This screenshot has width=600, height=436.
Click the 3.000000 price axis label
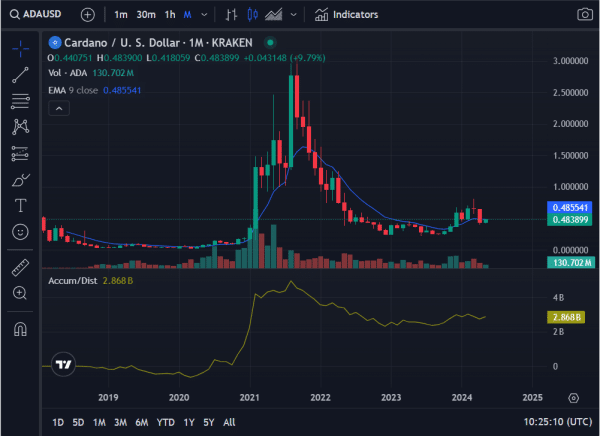[571, 61]
